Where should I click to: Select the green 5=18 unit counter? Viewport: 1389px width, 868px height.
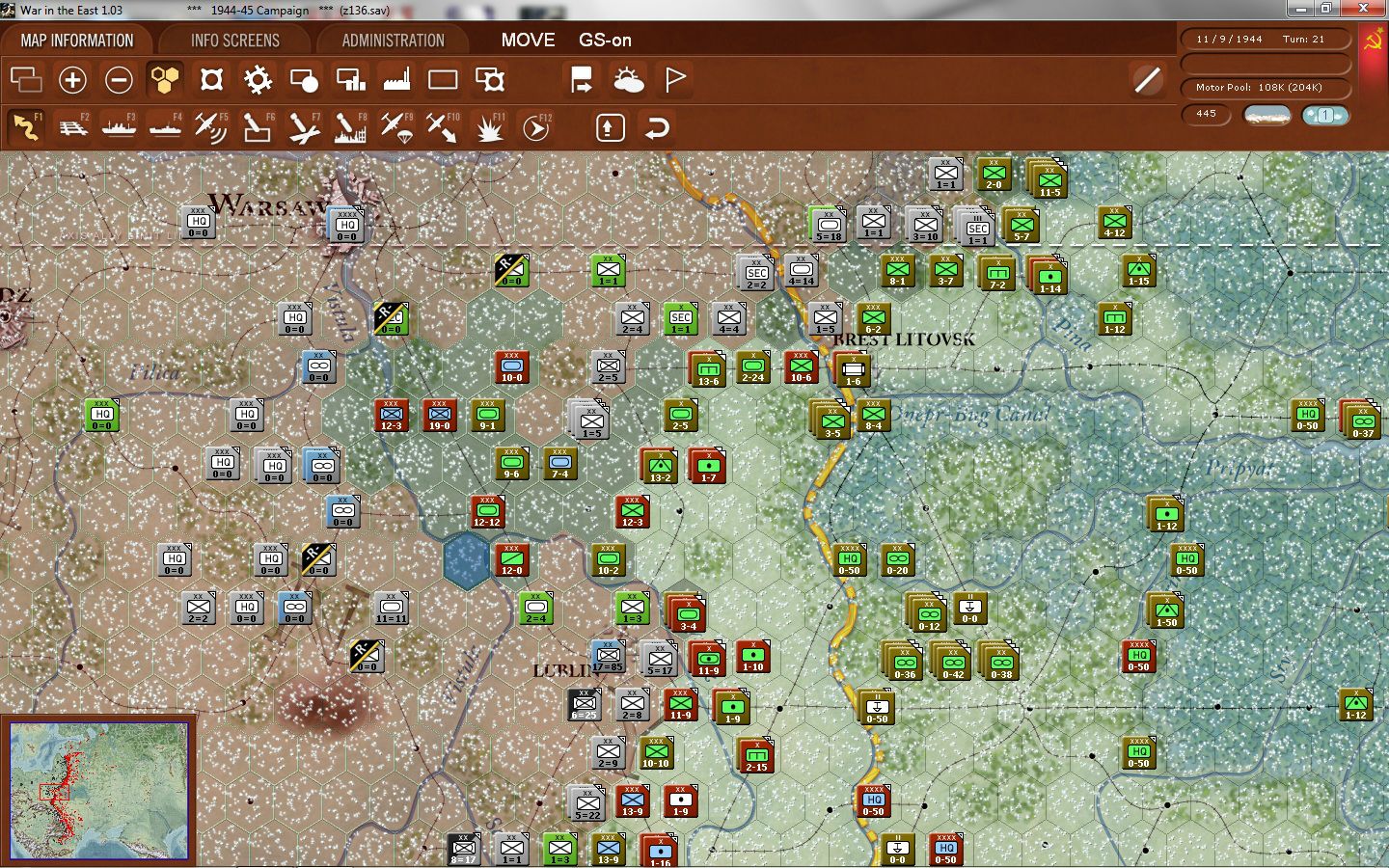coord(829,226)
